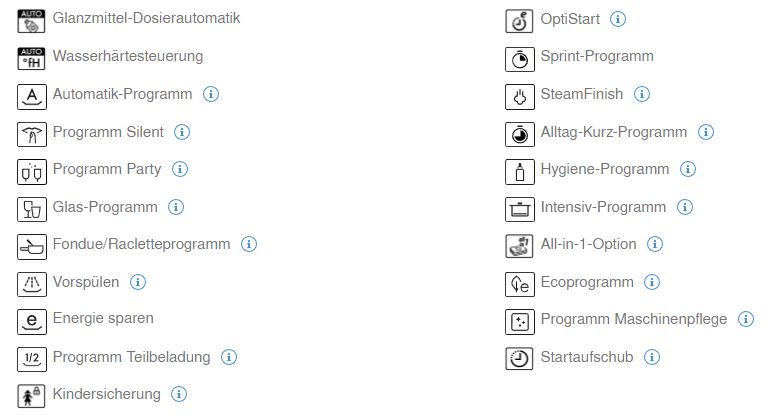The height and width of the screenshot is (420, 782).
Task: Click the Ecoprogramm text label
Action: click(x=587, y=282)
